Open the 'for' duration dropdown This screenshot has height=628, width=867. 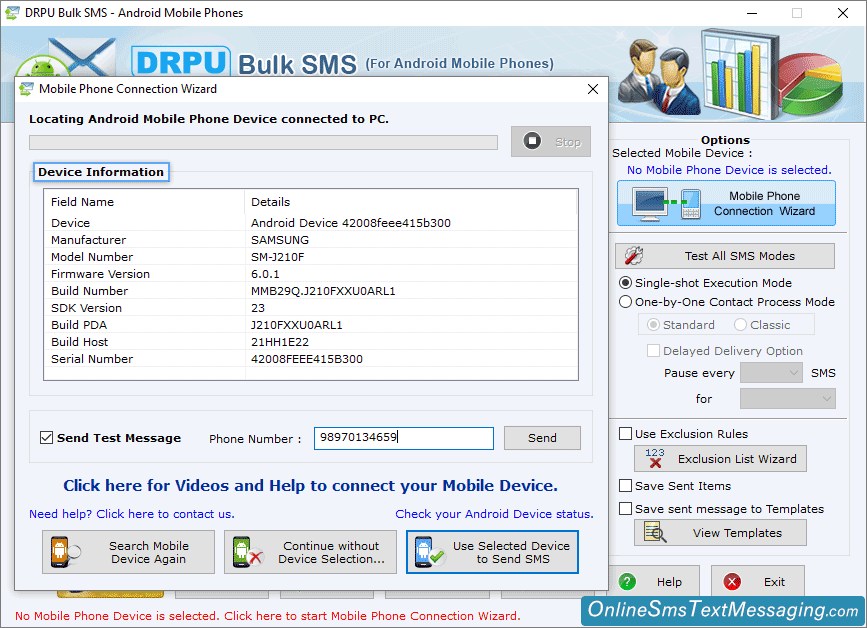pyautogui.click(x=787, y=399)
